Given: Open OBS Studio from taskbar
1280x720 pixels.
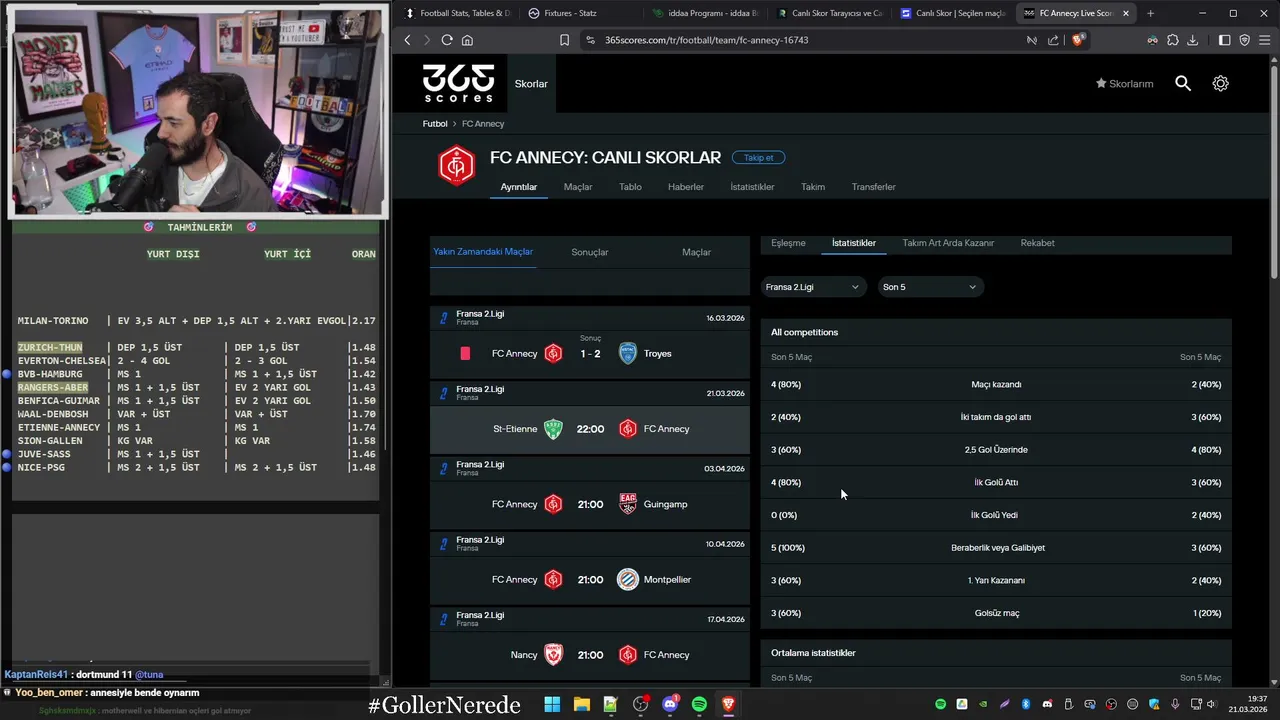Looking at the screenshot, I should coord(640,704).
